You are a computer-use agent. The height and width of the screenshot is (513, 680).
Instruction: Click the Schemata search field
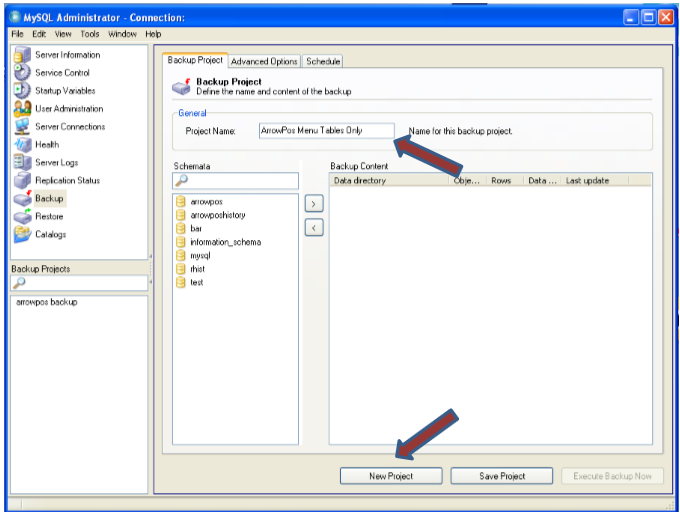click(235, 180)
